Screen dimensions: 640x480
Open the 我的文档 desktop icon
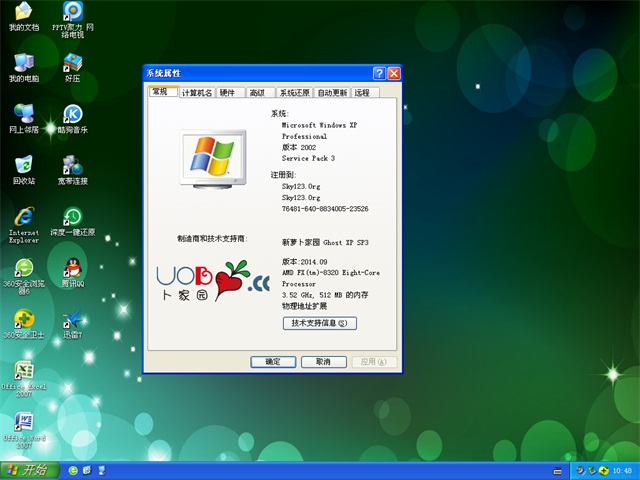click(x=23, y=13)
